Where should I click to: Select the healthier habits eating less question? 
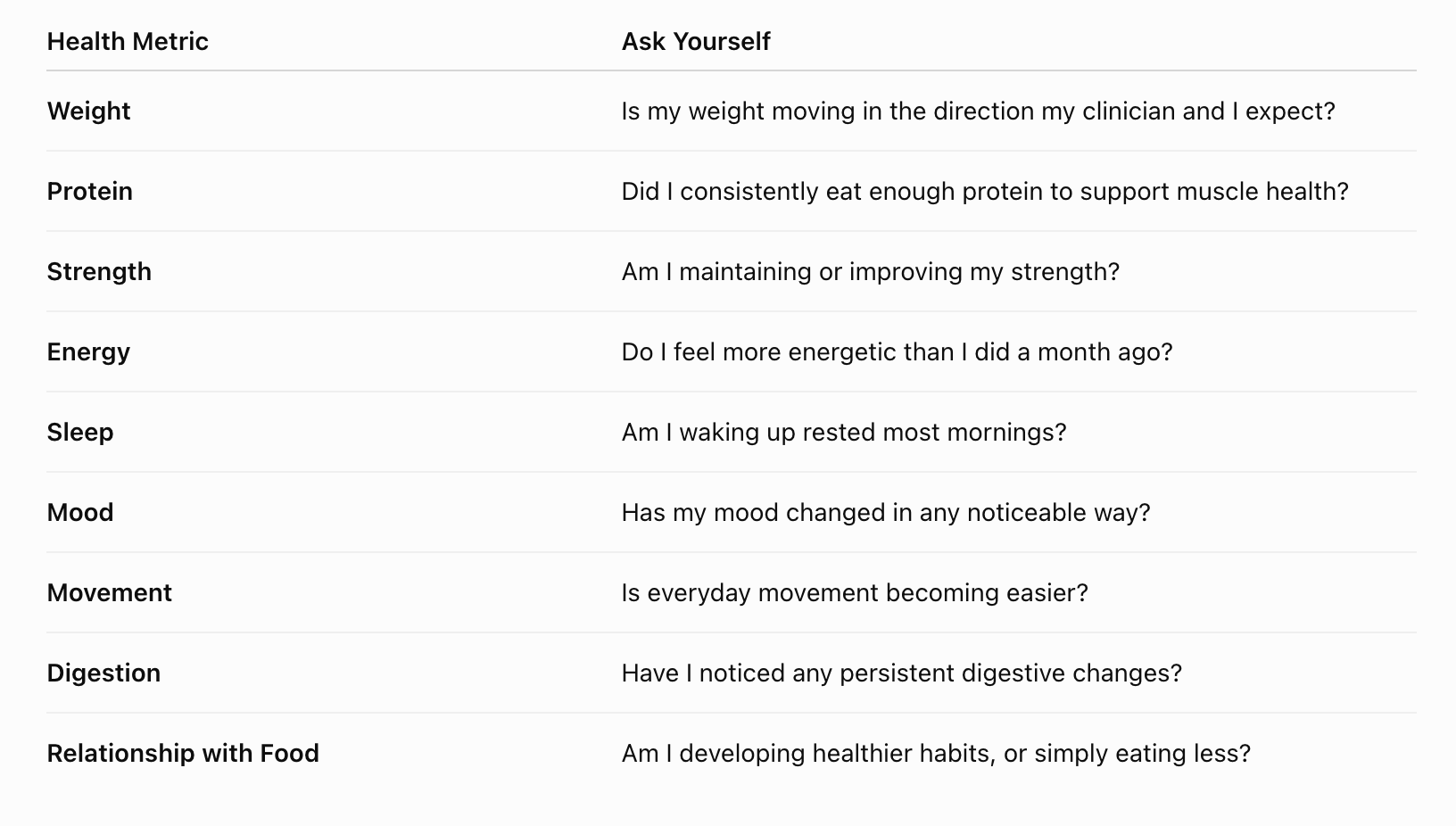(x=936, y=754)
